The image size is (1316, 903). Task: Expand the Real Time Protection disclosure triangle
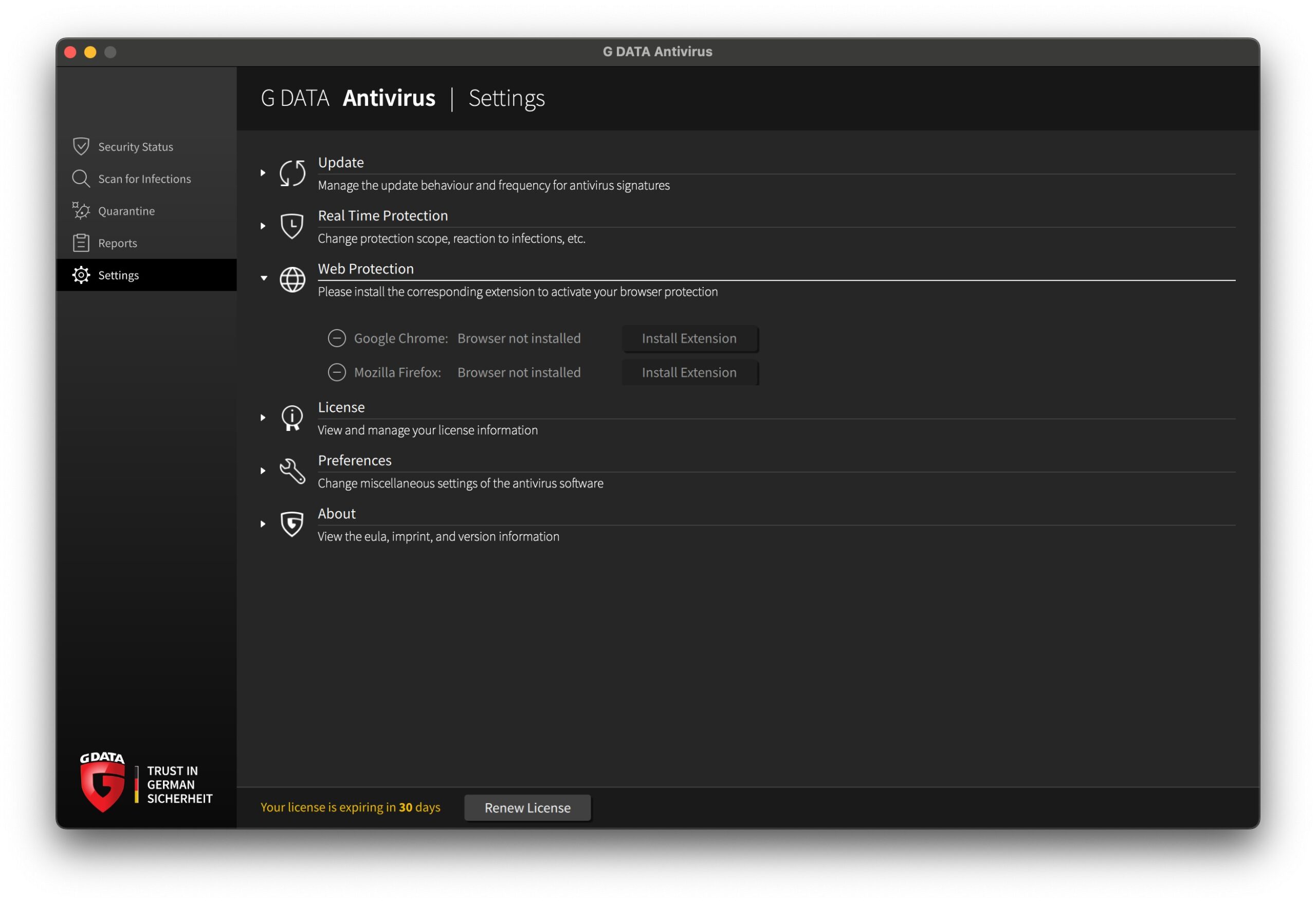coord(263,226)
